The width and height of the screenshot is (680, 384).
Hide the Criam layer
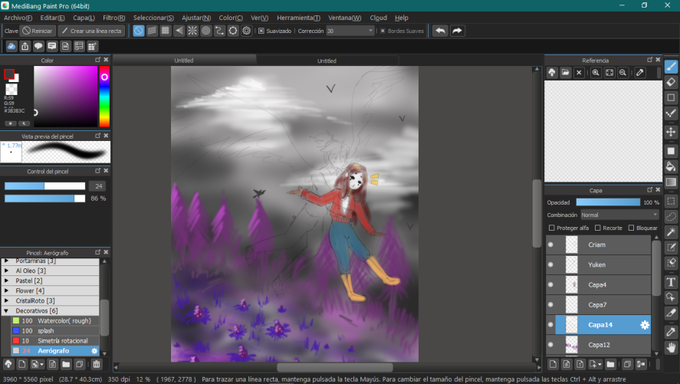551,245
